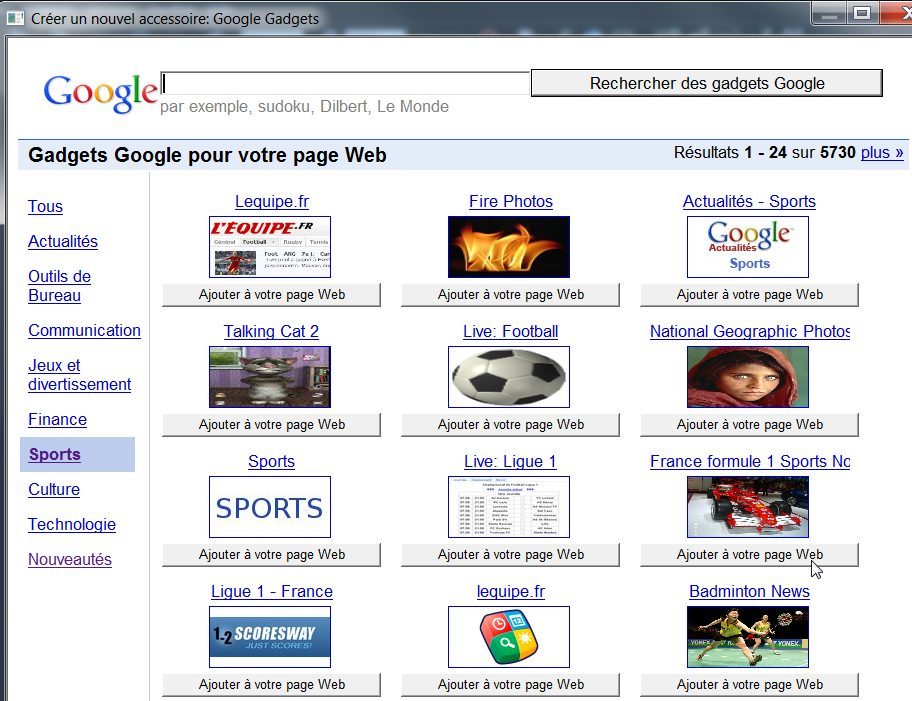This screenshot has width=912, height=701.
Task: Open National Geographic Photos title link
Action: (750, 332)
